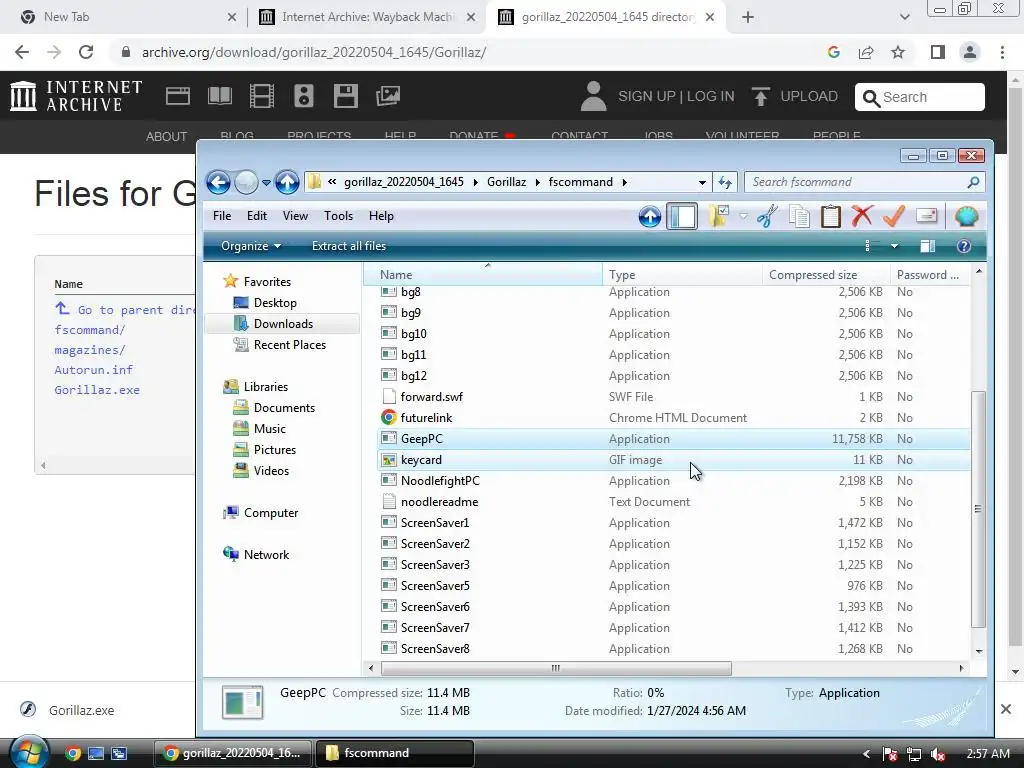Click the red X Delete icon

click(x=863, y=216)
